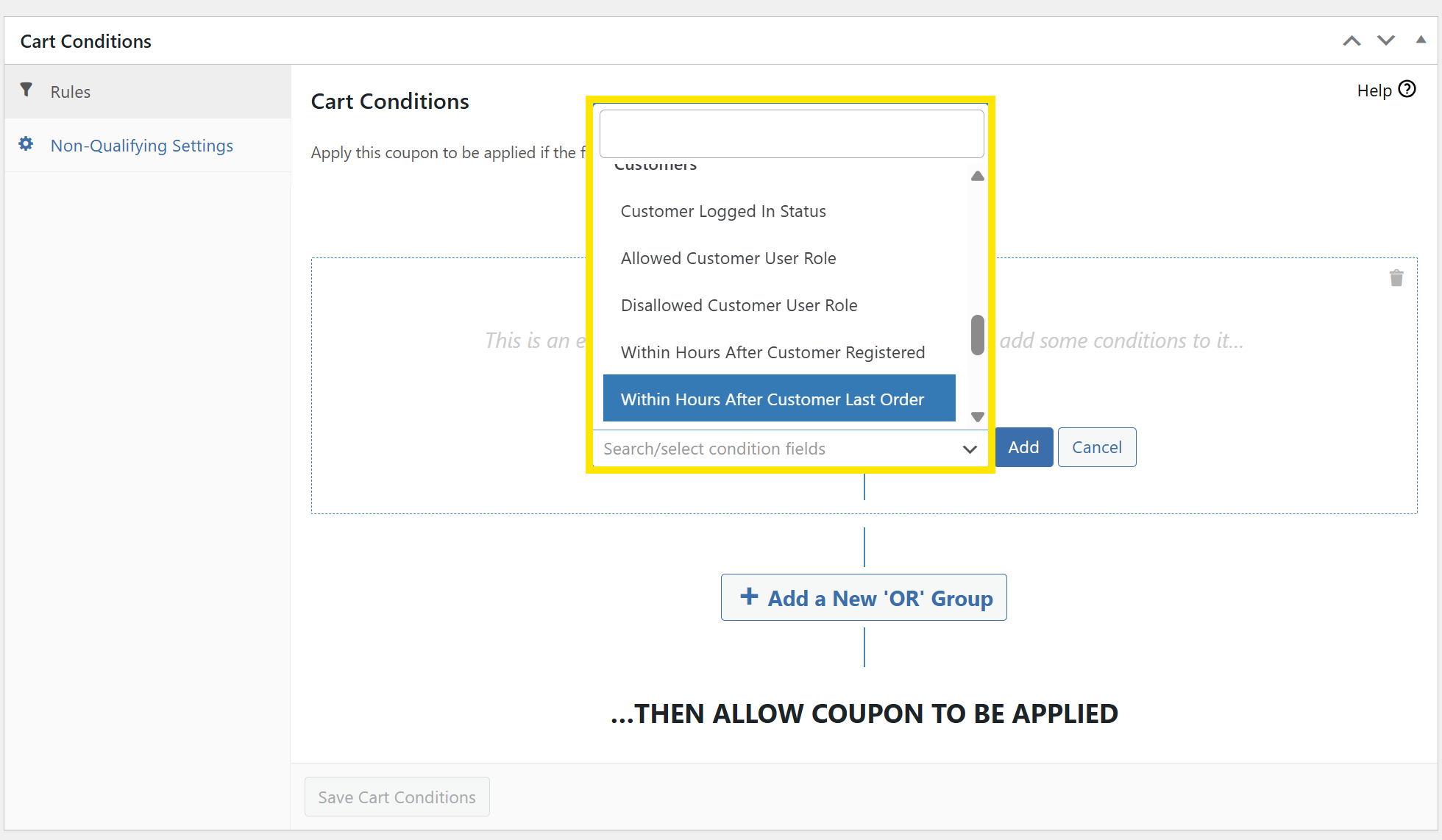Delete condition group with trash icon
1442x840 pixels.
tap(1396, 278)
